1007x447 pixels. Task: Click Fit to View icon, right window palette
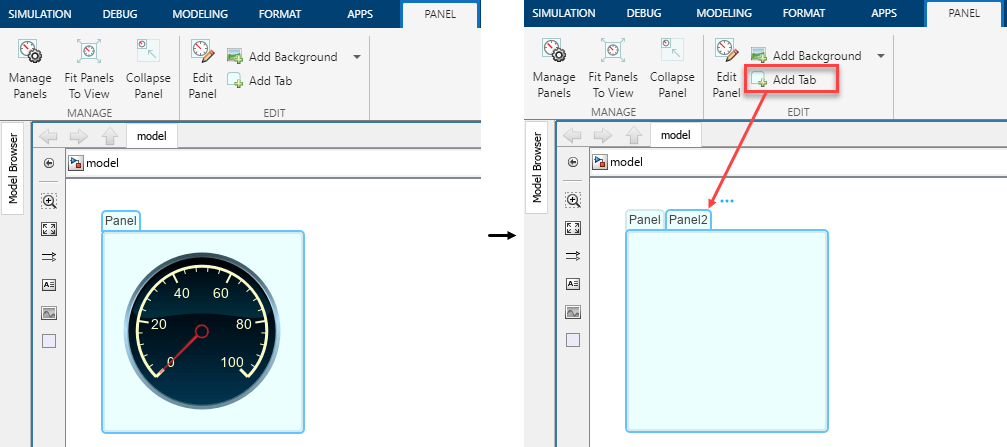tap(573, 228)
